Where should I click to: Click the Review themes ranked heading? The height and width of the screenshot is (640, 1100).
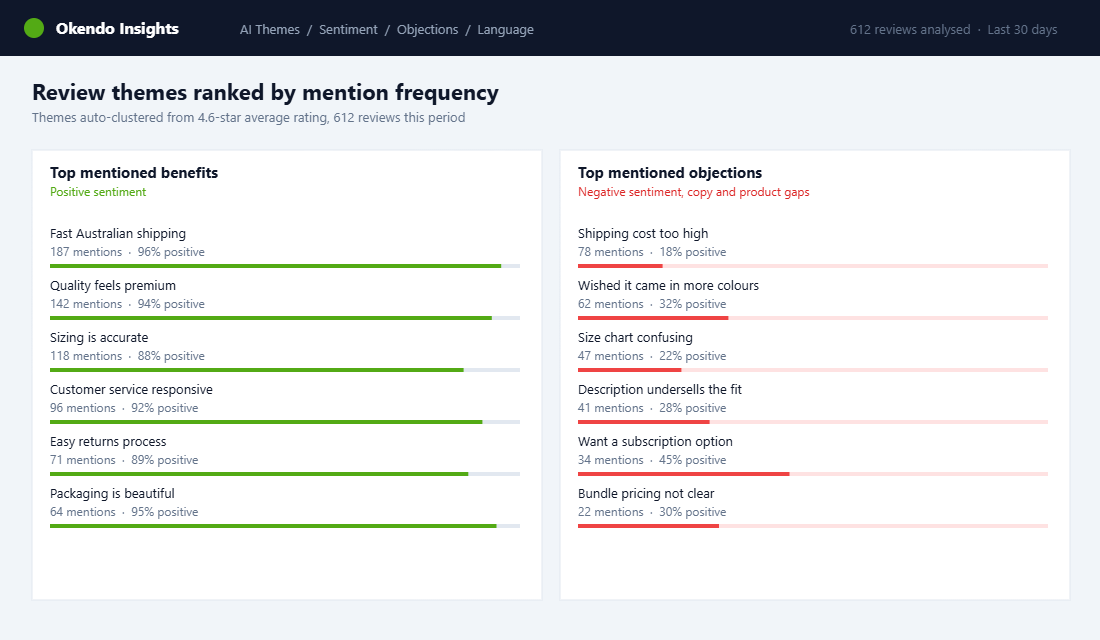(265, 92)
